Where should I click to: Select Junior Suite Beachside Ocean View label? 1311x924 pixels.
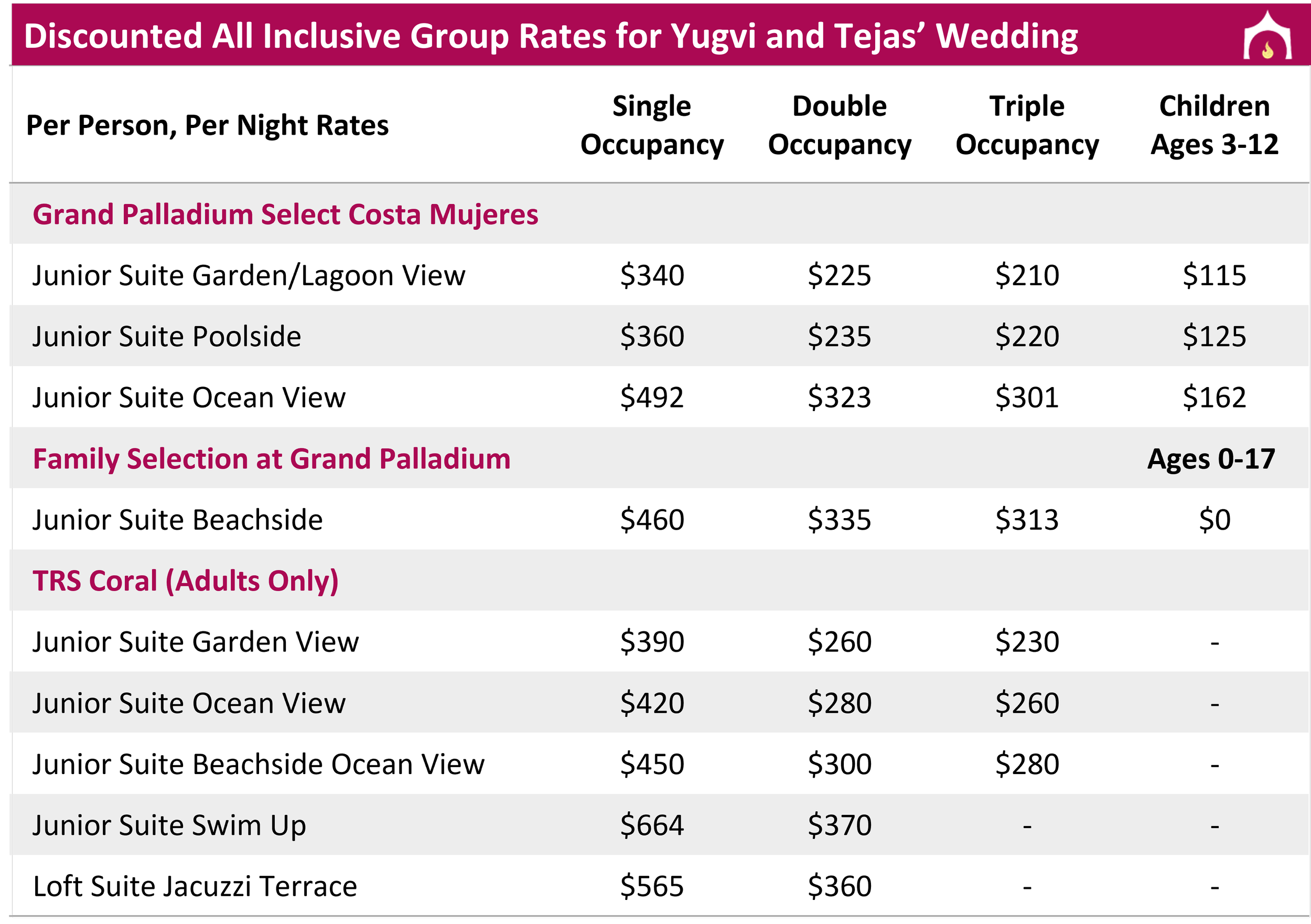[x=258, y=765]
